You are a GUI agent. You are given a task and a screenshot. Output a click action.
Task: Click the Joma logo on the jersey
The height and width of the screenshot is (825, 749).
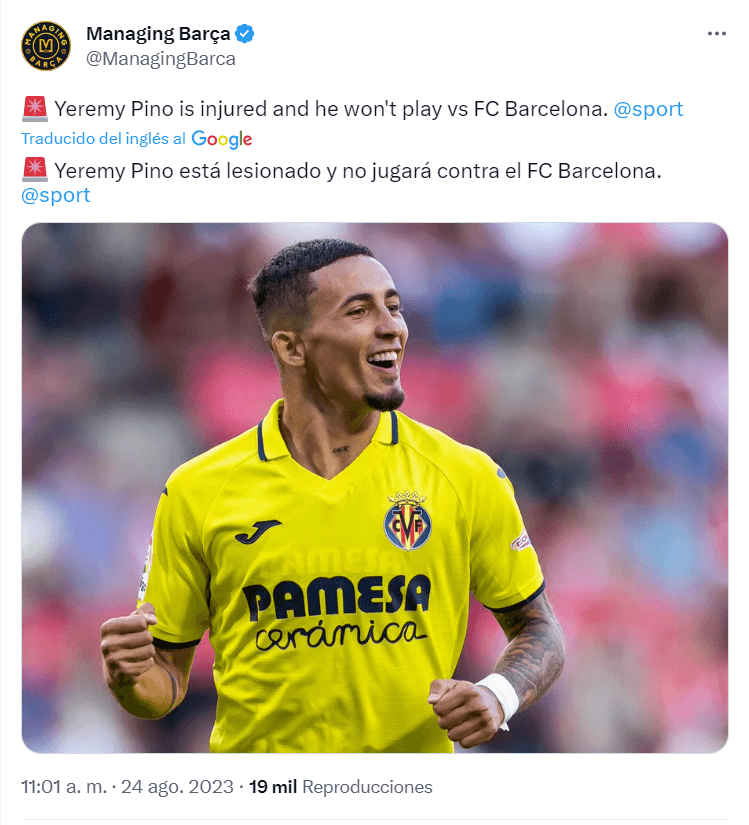[257, 531]
